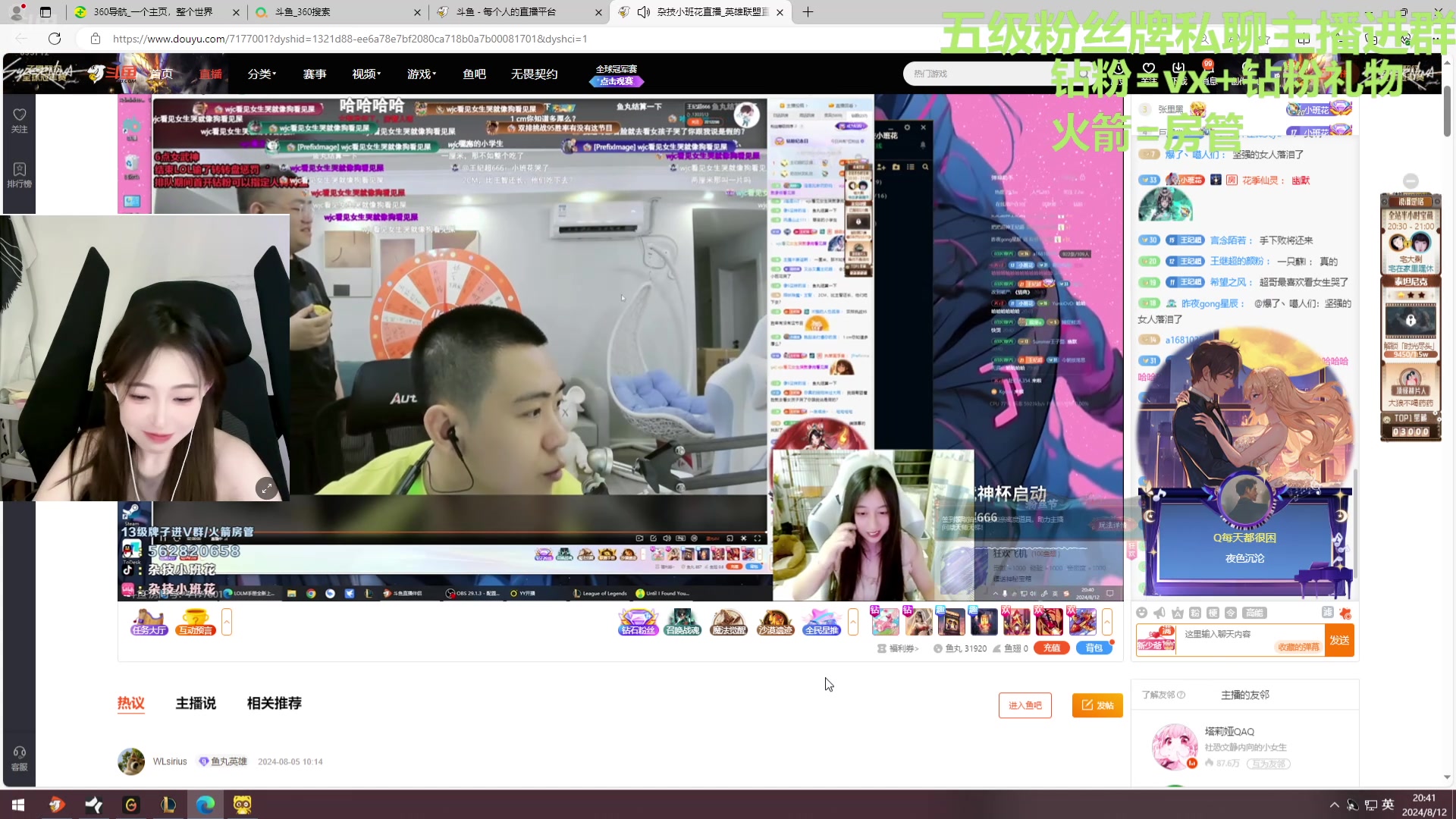
Task: Click the megaphone broadcast icon in chat
Action: click(x=1159, y=613)
